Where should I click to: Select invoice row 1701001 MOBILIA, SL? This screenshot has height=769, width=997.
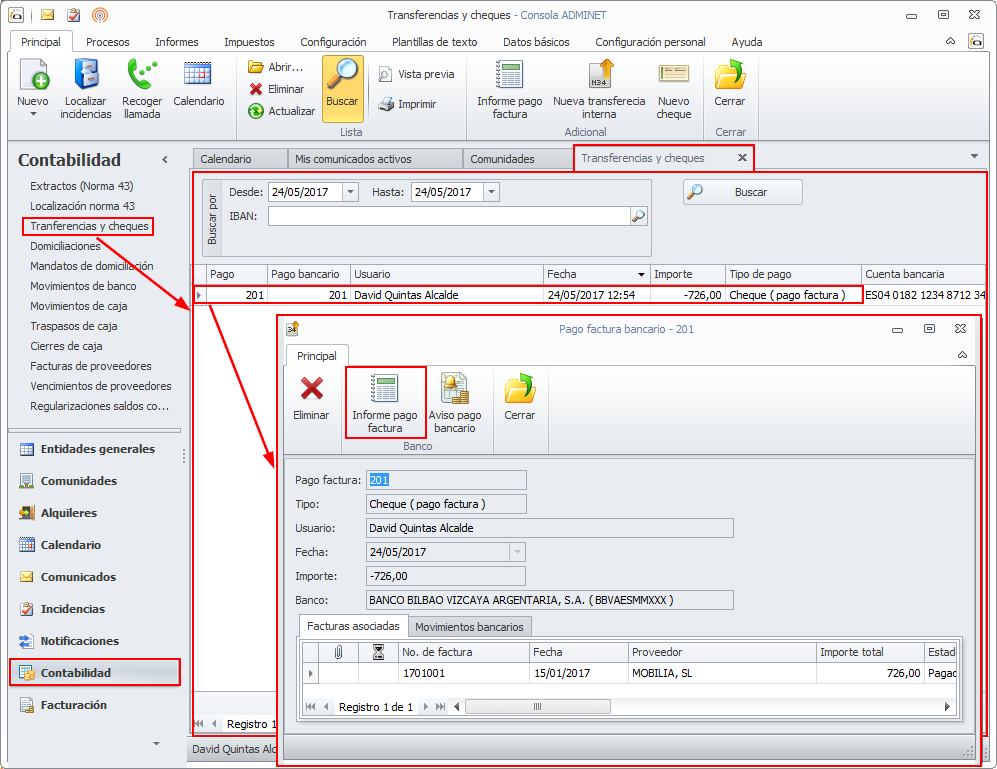[629, 673]
